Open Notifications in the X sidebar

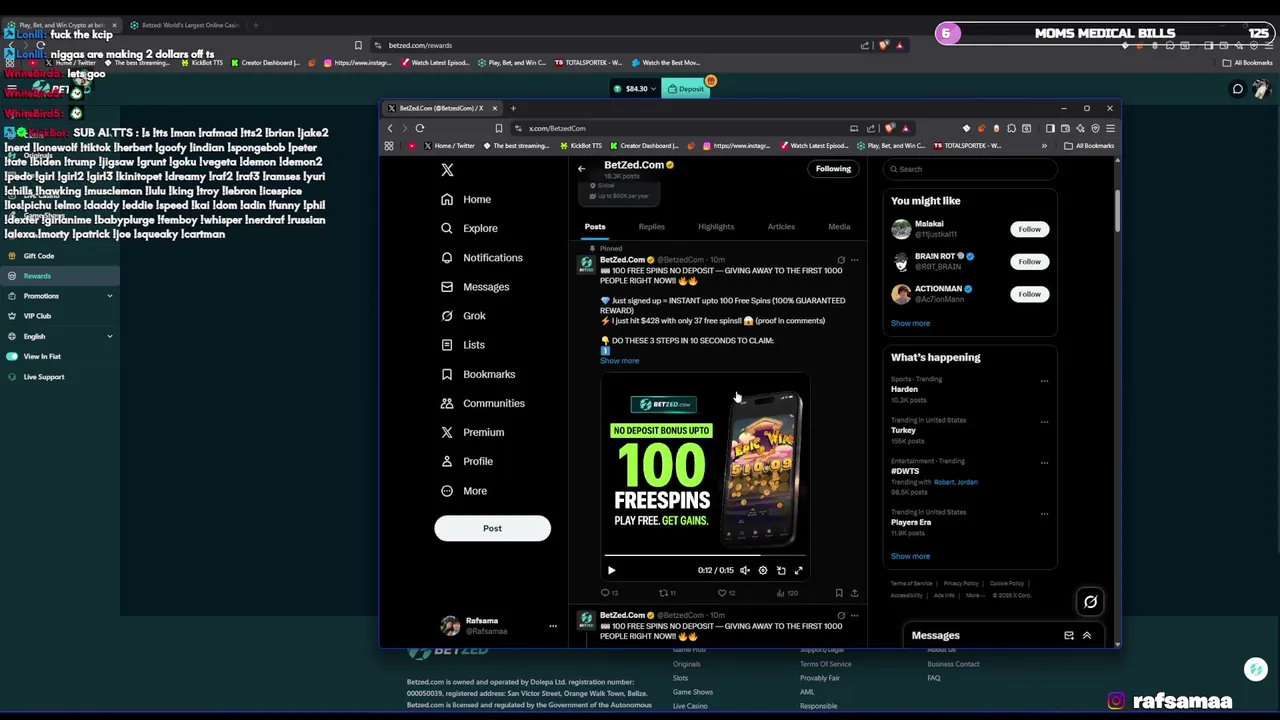coord(482,257)
